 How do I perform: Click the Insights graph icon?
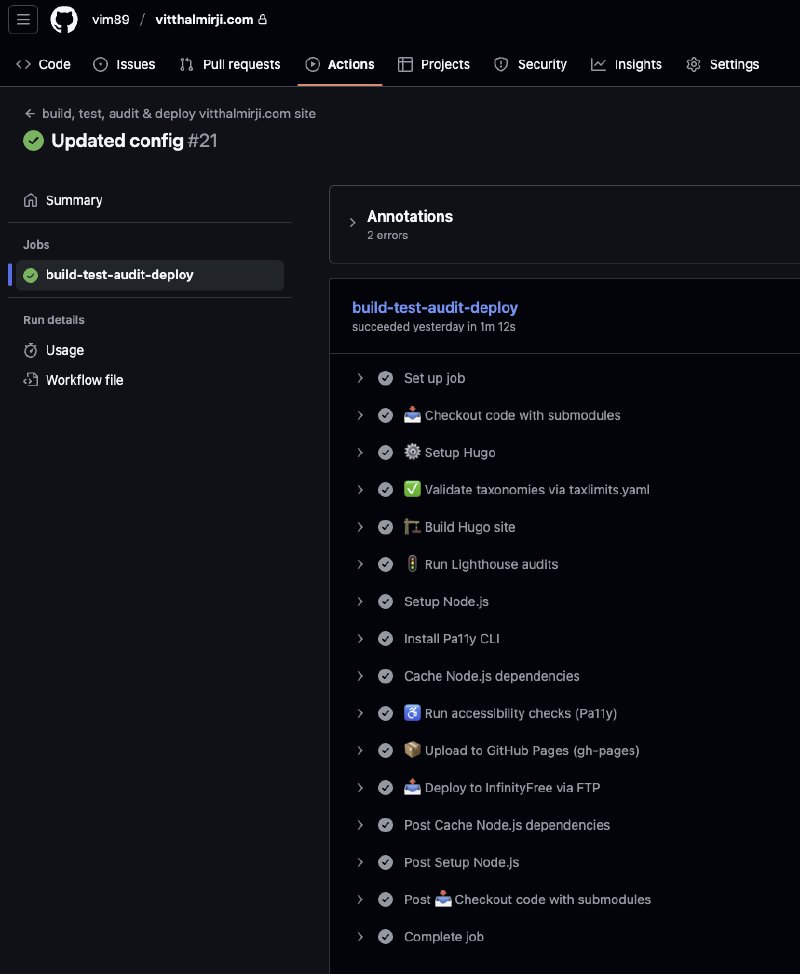[598, 65]
